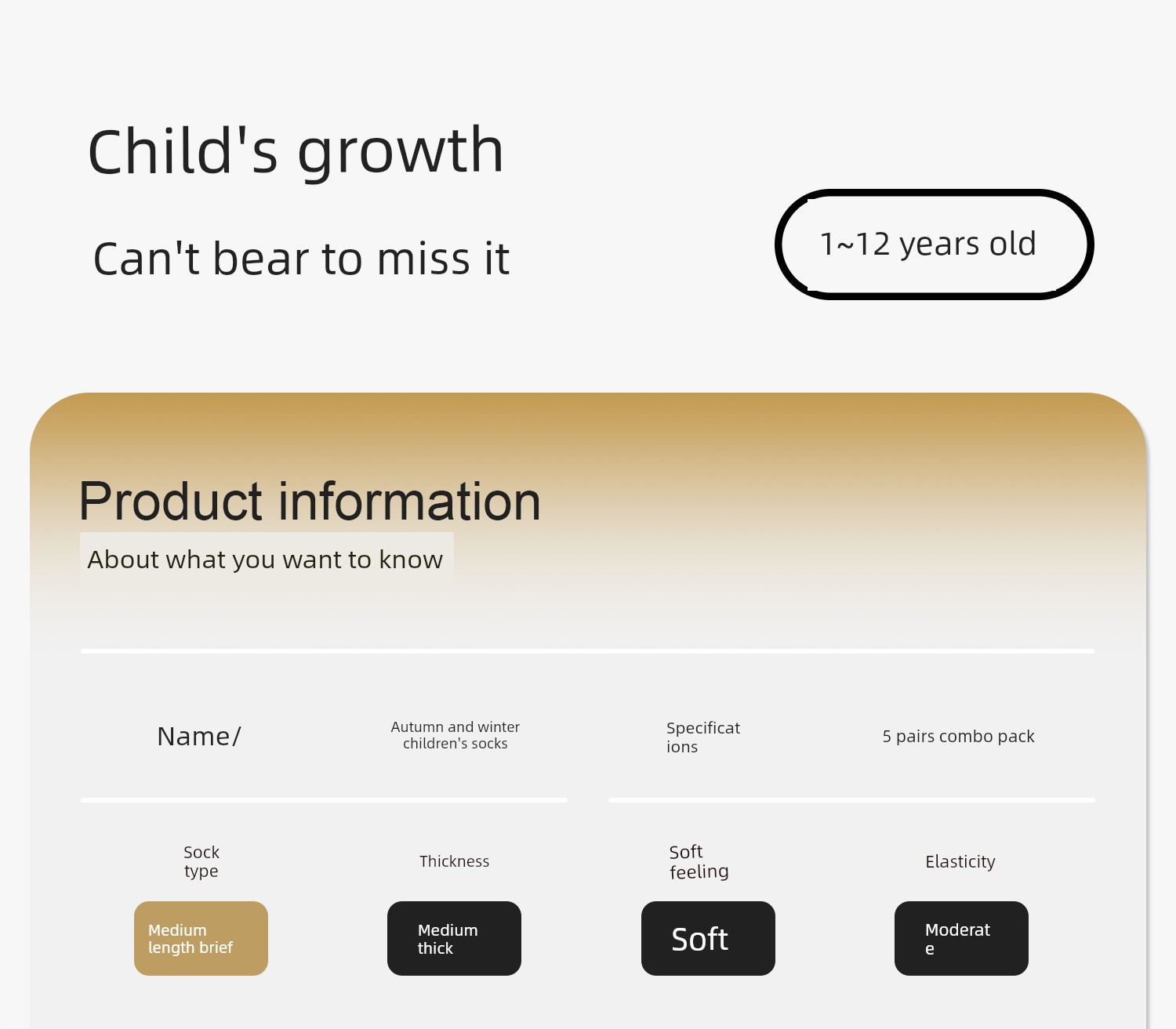1176x1029 pixels.
Task: Click the 1~12 years old pill badge
Action: point(934,245)
